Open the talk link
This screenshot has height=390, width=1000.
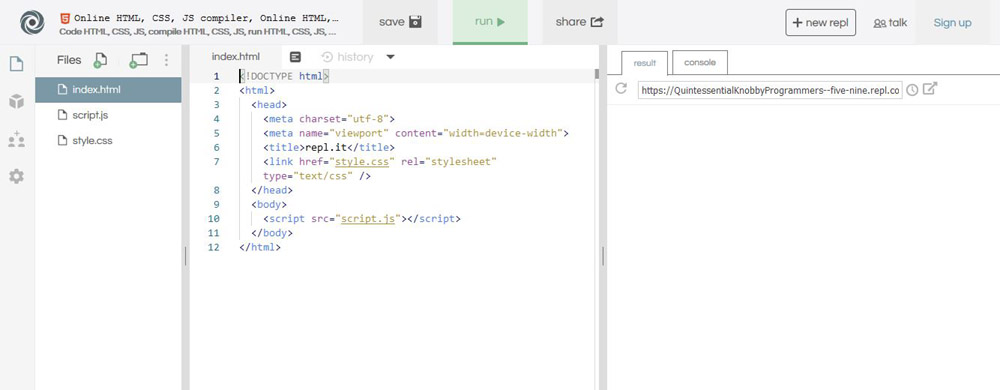(x=890, y=23)
